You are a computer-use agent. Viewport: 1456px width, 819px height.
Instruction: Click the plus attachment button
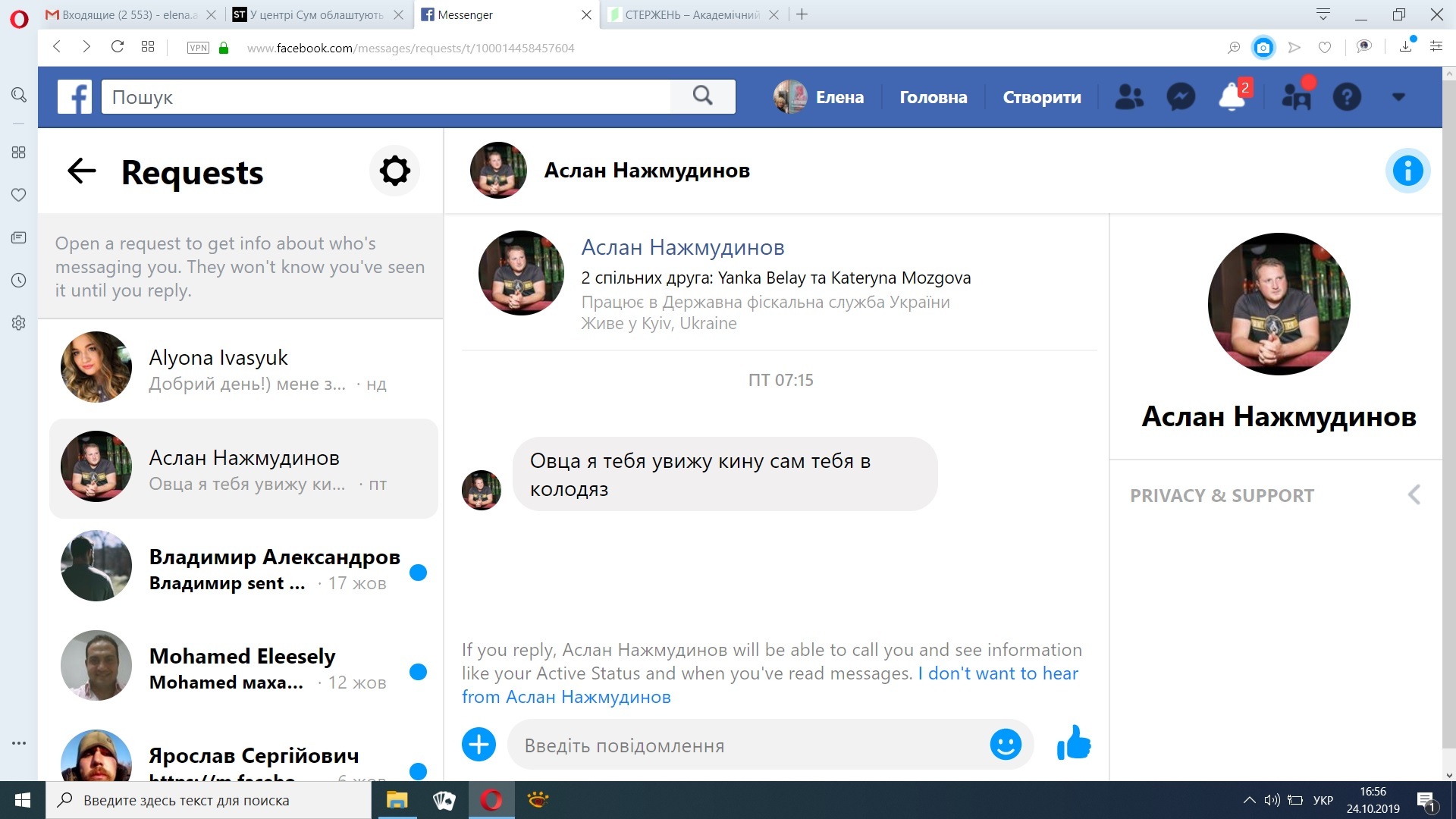[479, 745]
